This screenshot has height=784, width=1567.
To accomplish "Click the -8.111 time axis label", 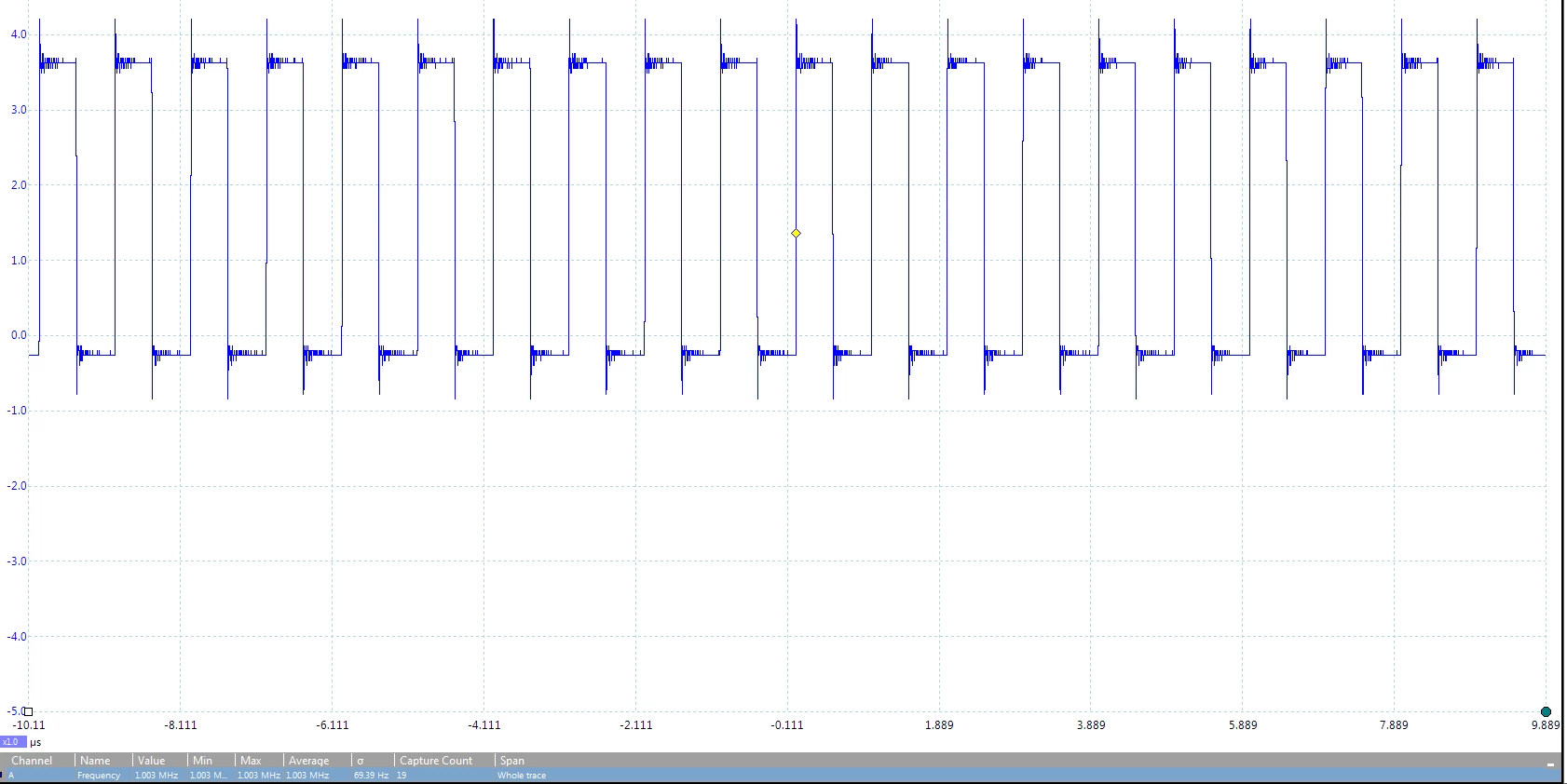I will point(181,724).
